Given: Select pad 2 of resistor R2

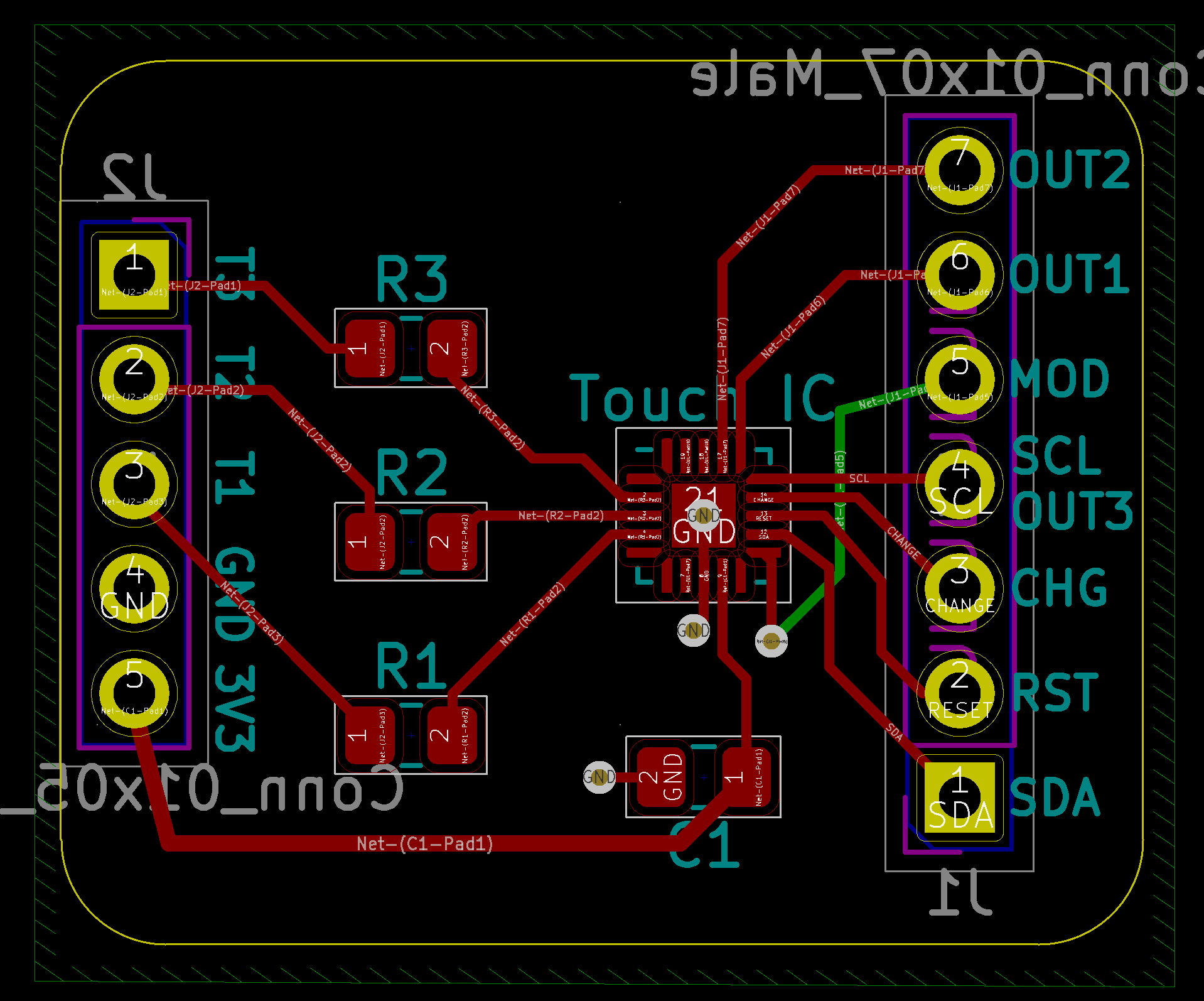Looking at the screenshot, I should (452, 542).
